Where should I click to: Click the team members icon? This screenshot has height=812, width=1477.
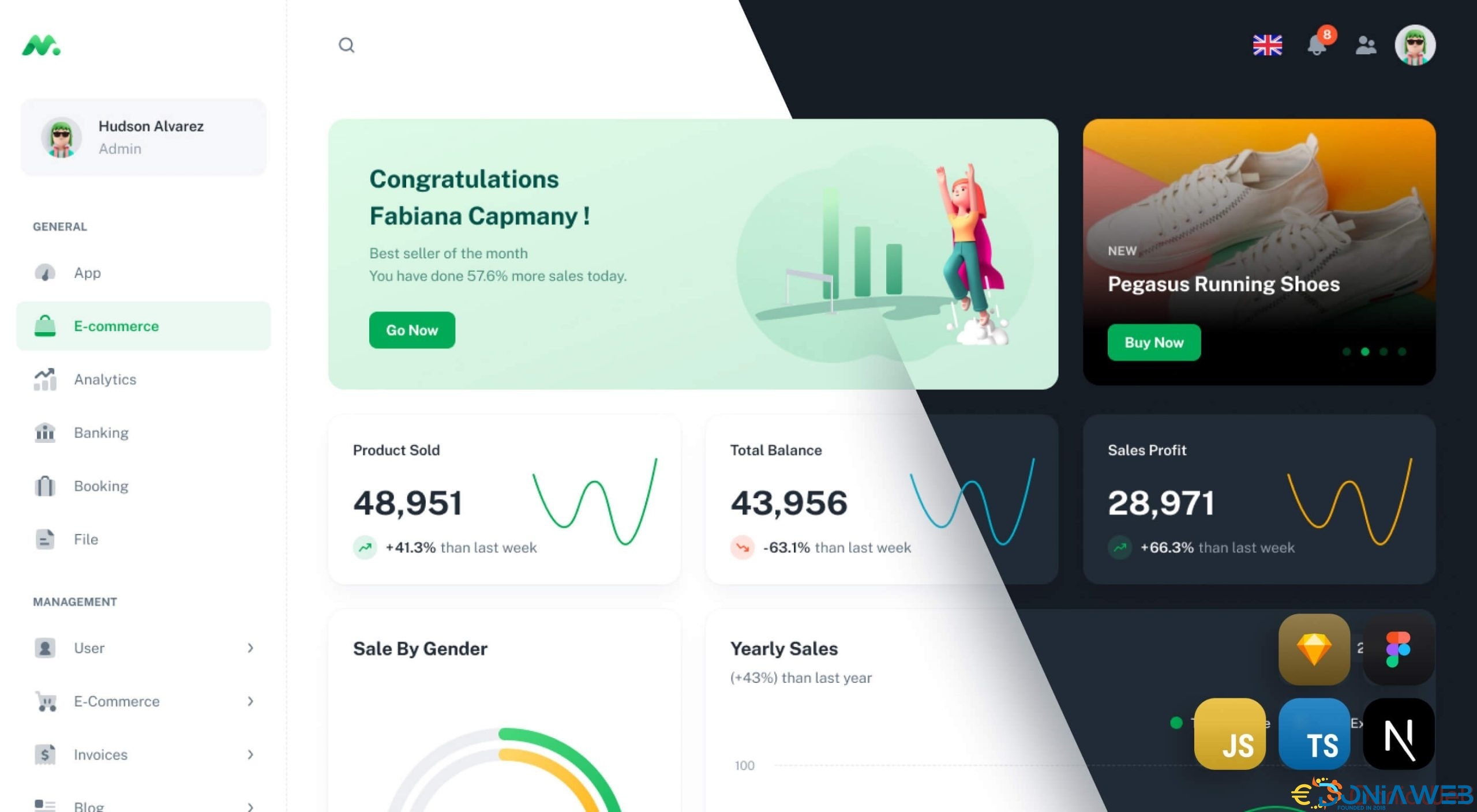1365,45
